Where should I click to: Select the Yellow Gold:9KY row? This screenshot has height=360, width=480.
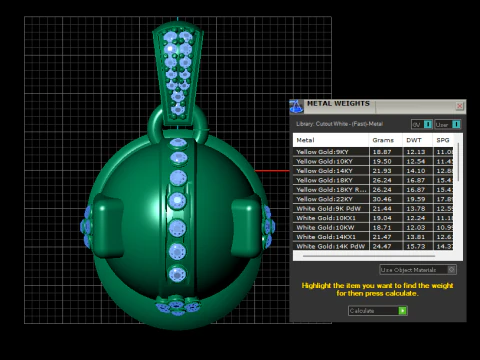[x=373, y=152]
